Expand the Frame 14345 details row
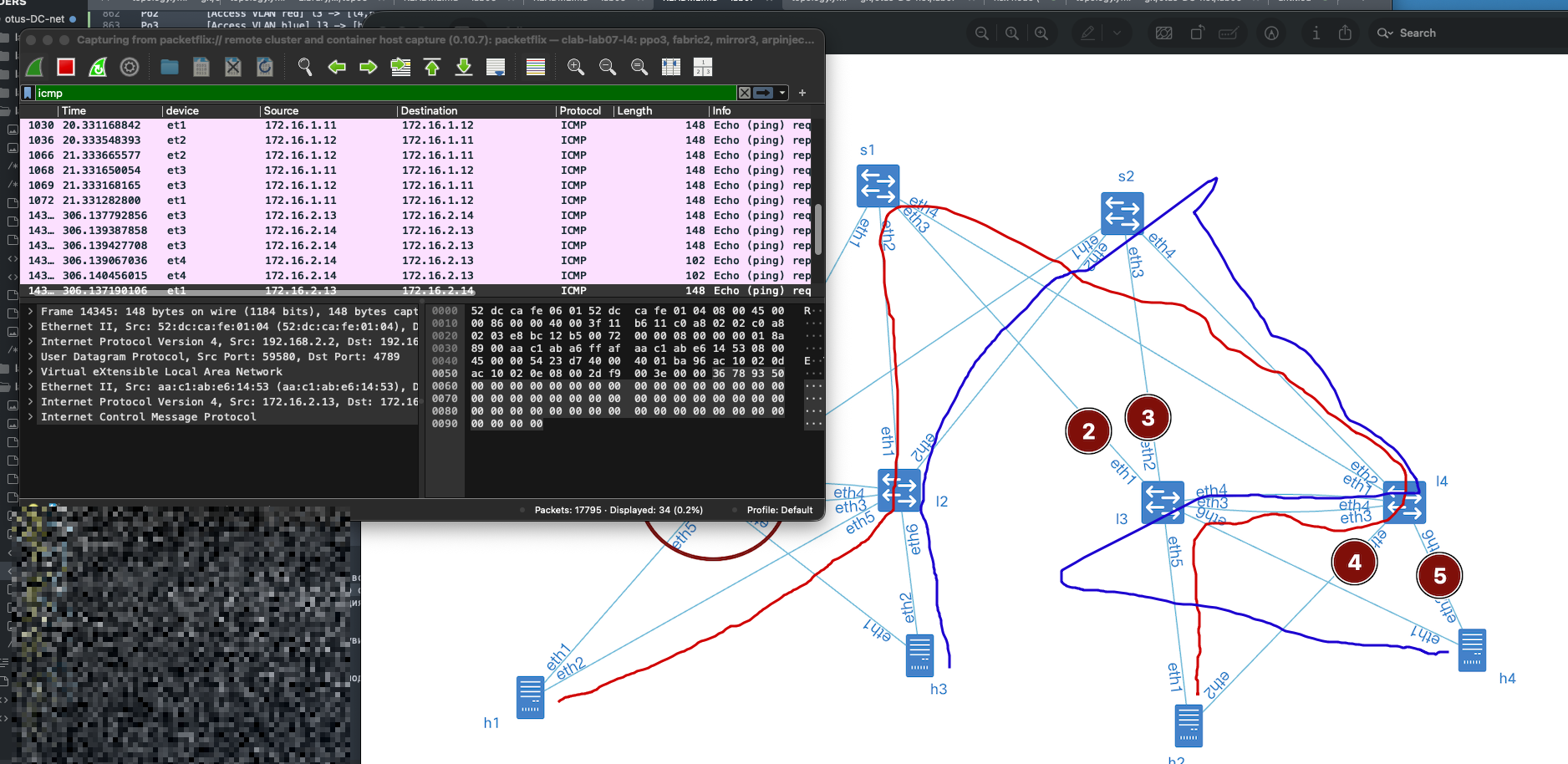The image size is (1568, 764). tap(31, 312)
